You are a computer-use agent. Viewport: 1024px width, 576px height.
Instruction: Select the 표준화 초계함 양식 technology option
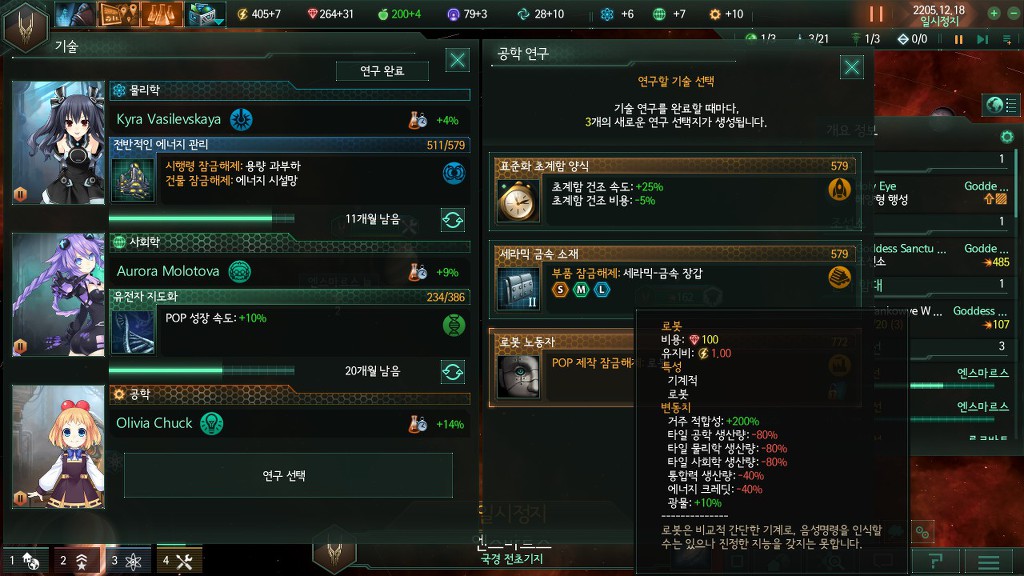click(x=675, y=192)
